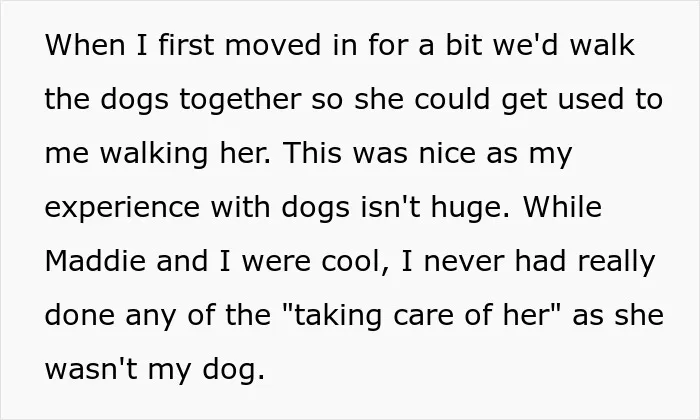Viewport: 700px width, 420px height.
Task: Click the word "never" in fifth line
Action: point(464,262)
